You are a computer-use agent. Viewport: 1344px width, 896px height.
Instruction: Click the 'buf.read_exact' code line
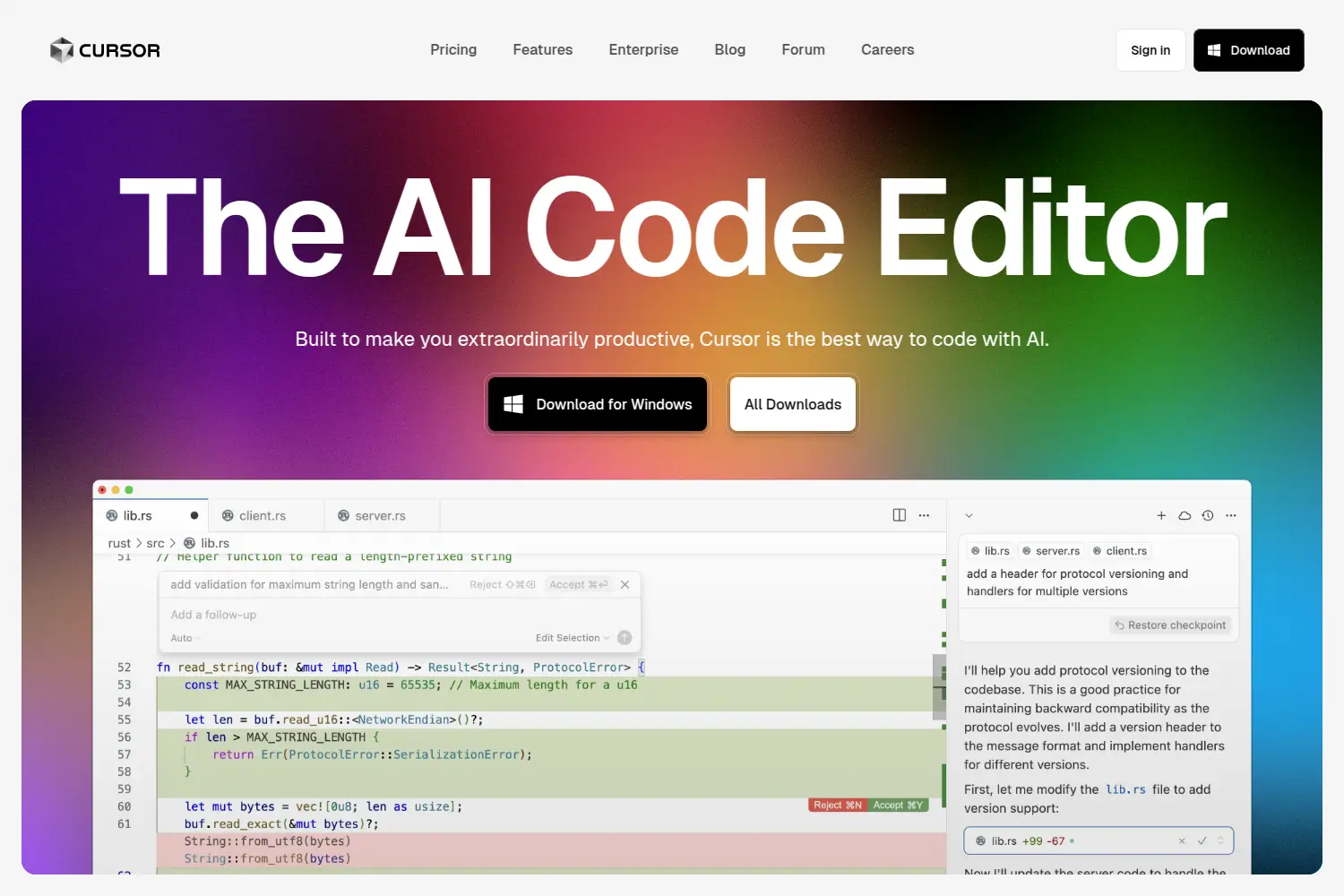[281, 824]
